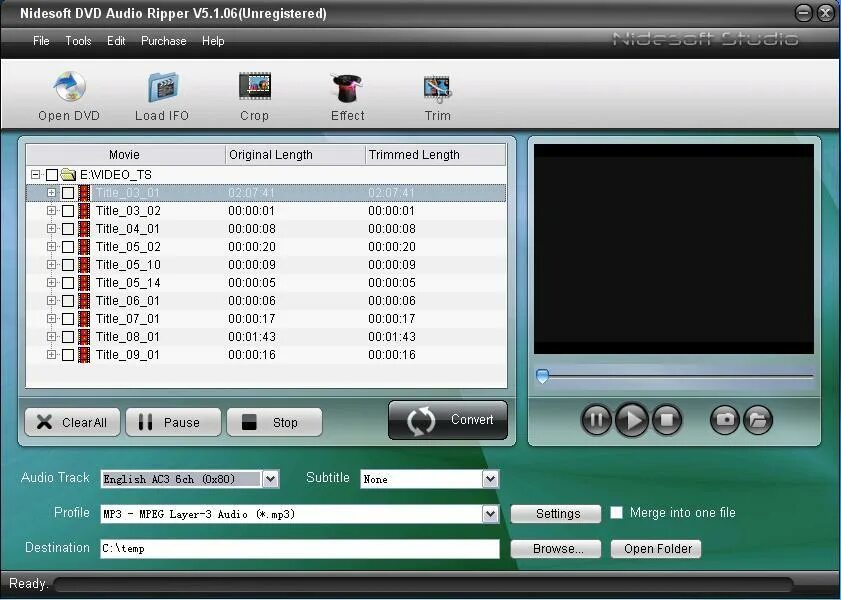Click the film icon of Title_09_01
Screen dimensions: 841x600
[84, 355]
